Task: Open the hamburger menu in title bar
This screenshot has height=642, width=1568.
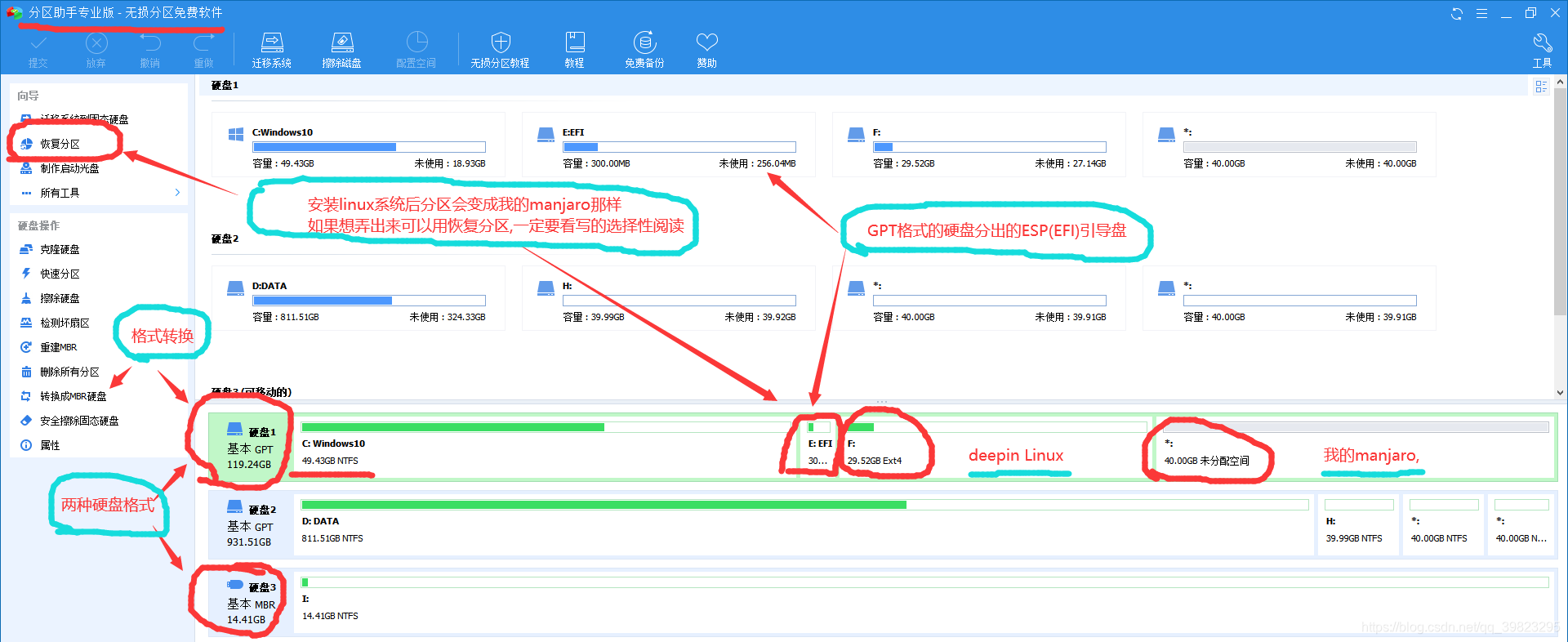Action: 1481,13
